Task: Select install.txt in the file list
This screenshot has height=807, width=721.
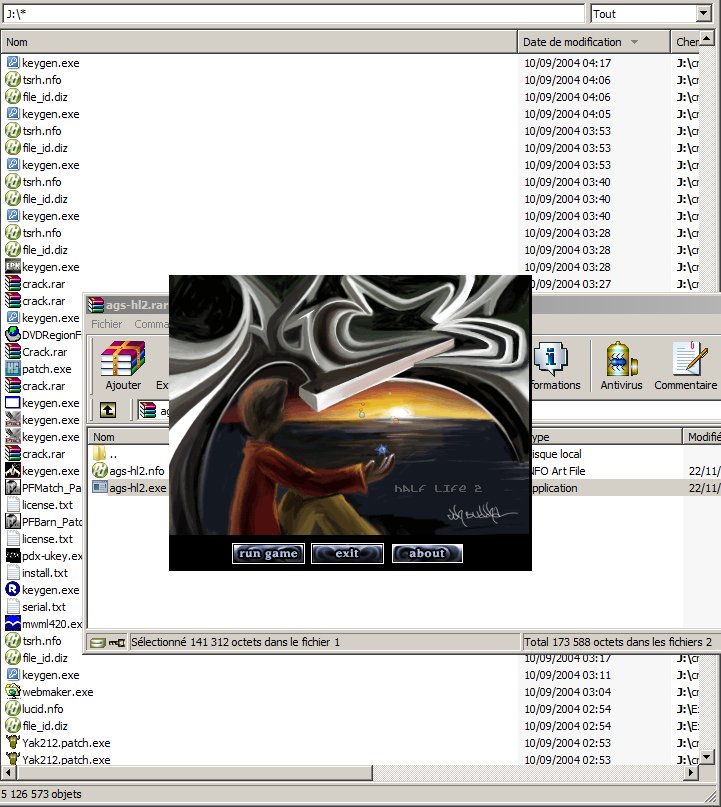Action: click(37, 573)
